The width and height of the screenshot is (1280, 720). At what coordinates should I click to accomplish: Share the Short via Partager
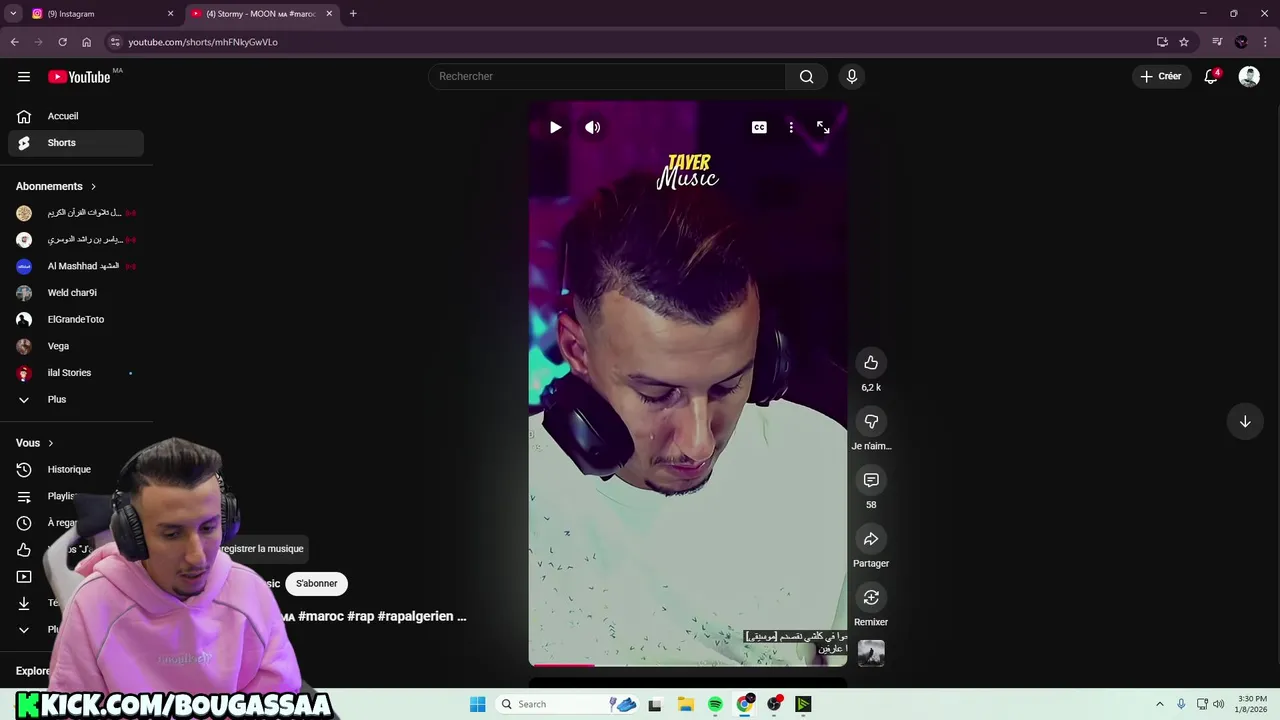tap(871, 539)
